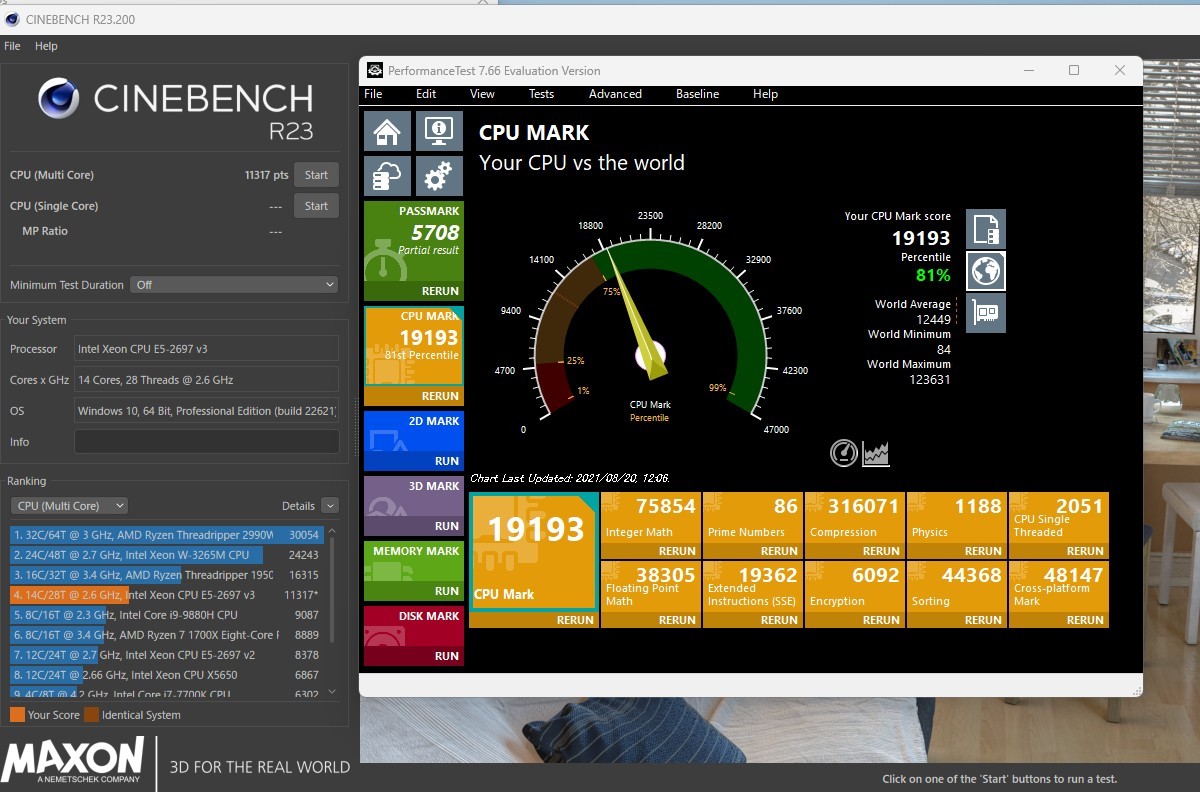This screenshot has width=1200, height=792.
Task: Open PerformanceTest Advanced menu
Action: 615,94
